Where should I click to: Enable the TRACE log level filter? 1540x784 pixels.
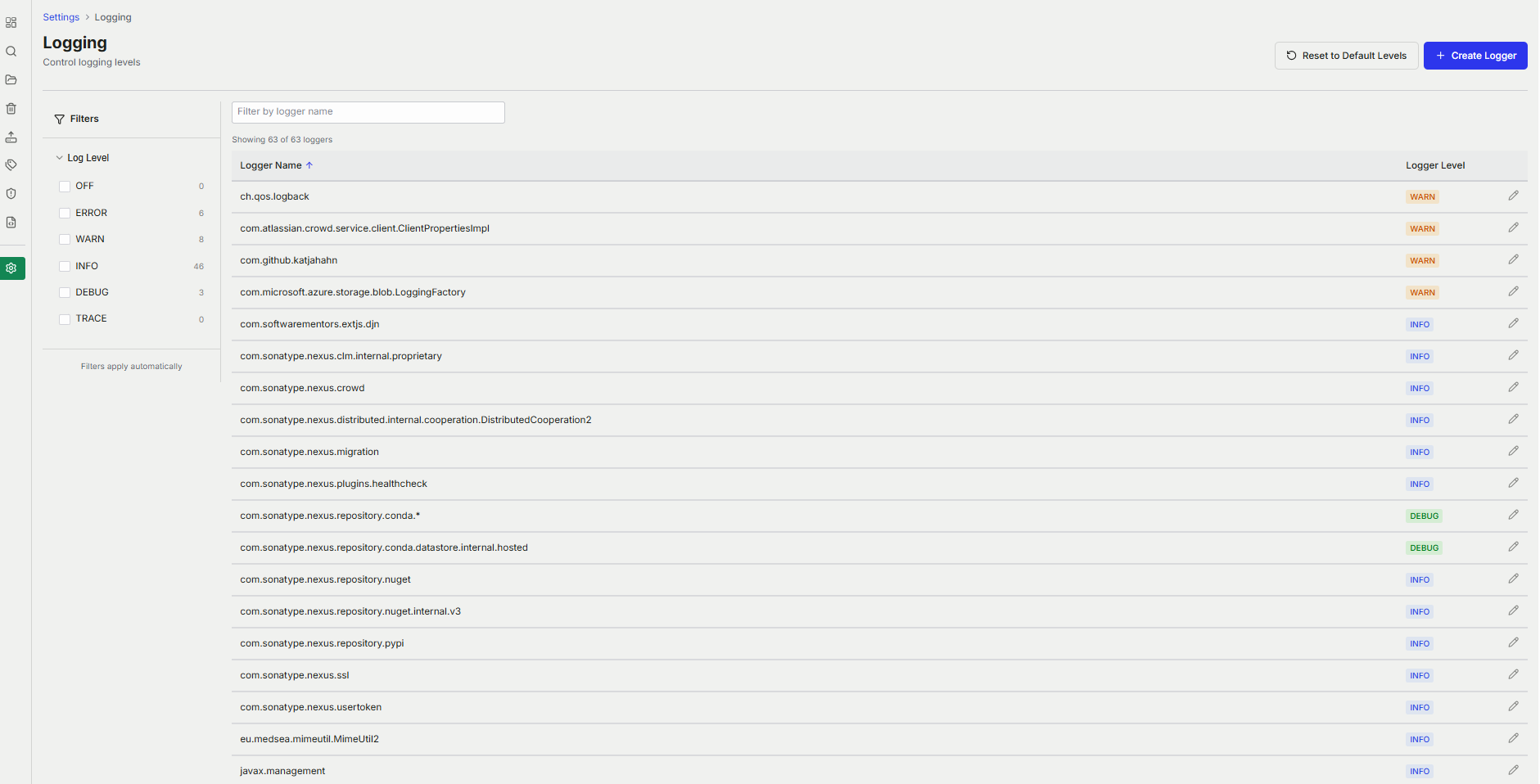point(65,319)
